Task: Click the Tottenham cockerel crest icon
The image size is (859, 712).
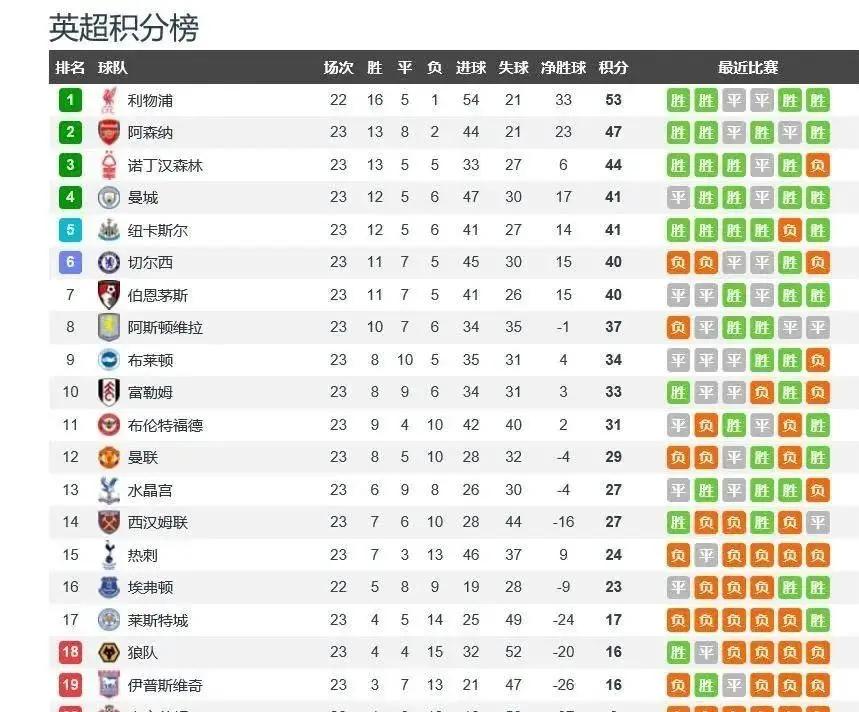Action: click(x=108, y=555)
